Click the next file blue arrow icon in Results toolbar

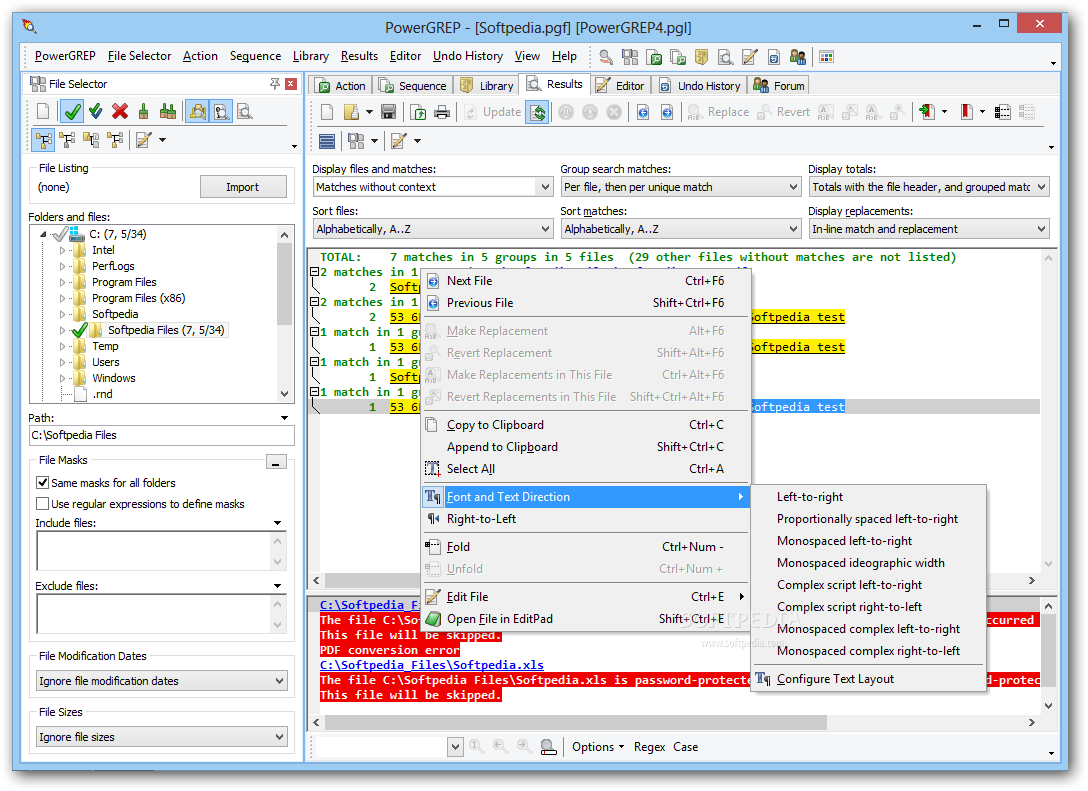pyautogui.click(x=667, y=112)
